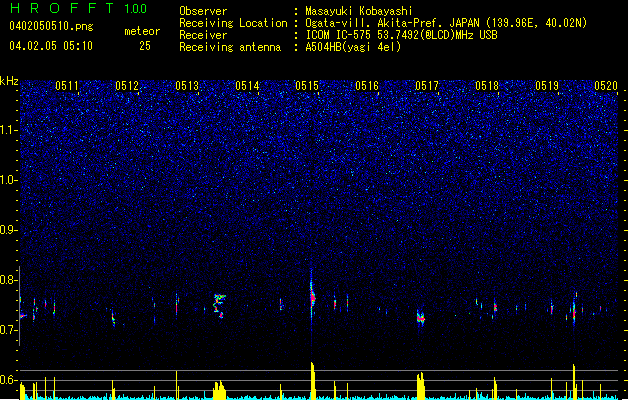The width and height of the screenshot is (629, 400).
Task: Click the Receiving antenna field label
Action: [x=230, y=47]
